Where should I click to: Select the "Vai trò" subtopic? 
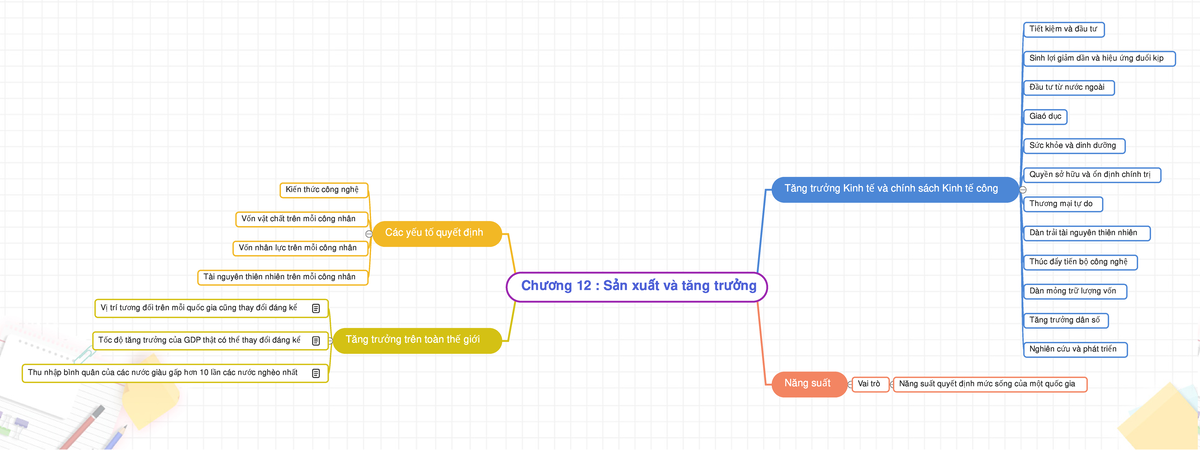[x=868, y=383]
